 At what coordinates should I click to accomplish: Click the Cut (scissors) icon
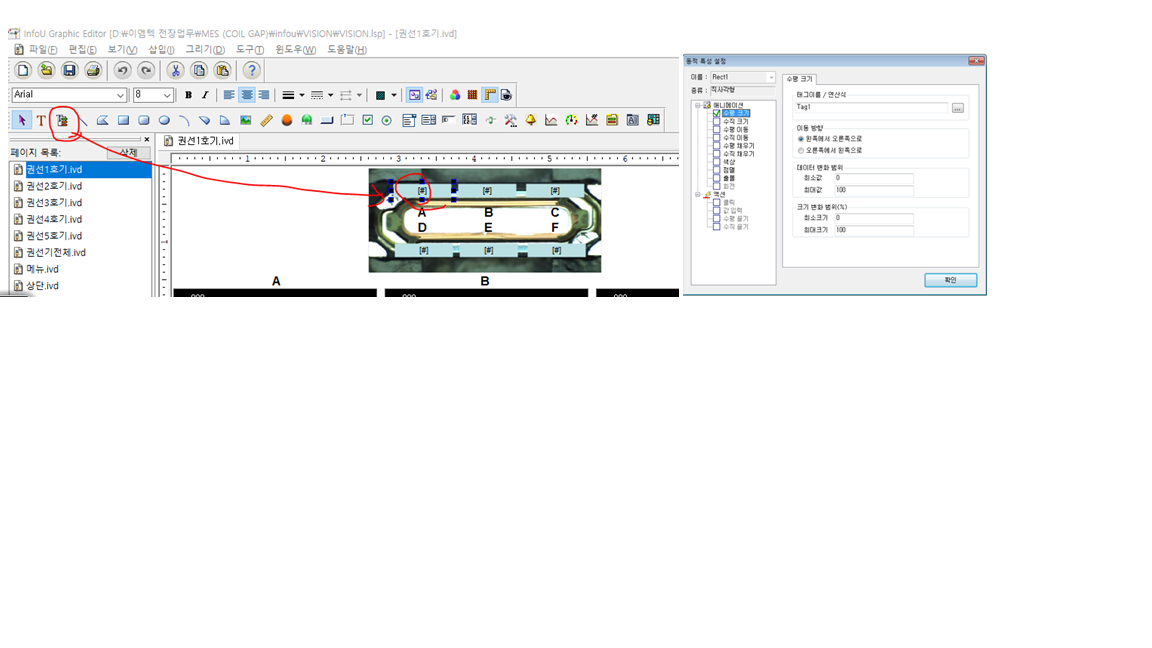click(x=175, y=70)
